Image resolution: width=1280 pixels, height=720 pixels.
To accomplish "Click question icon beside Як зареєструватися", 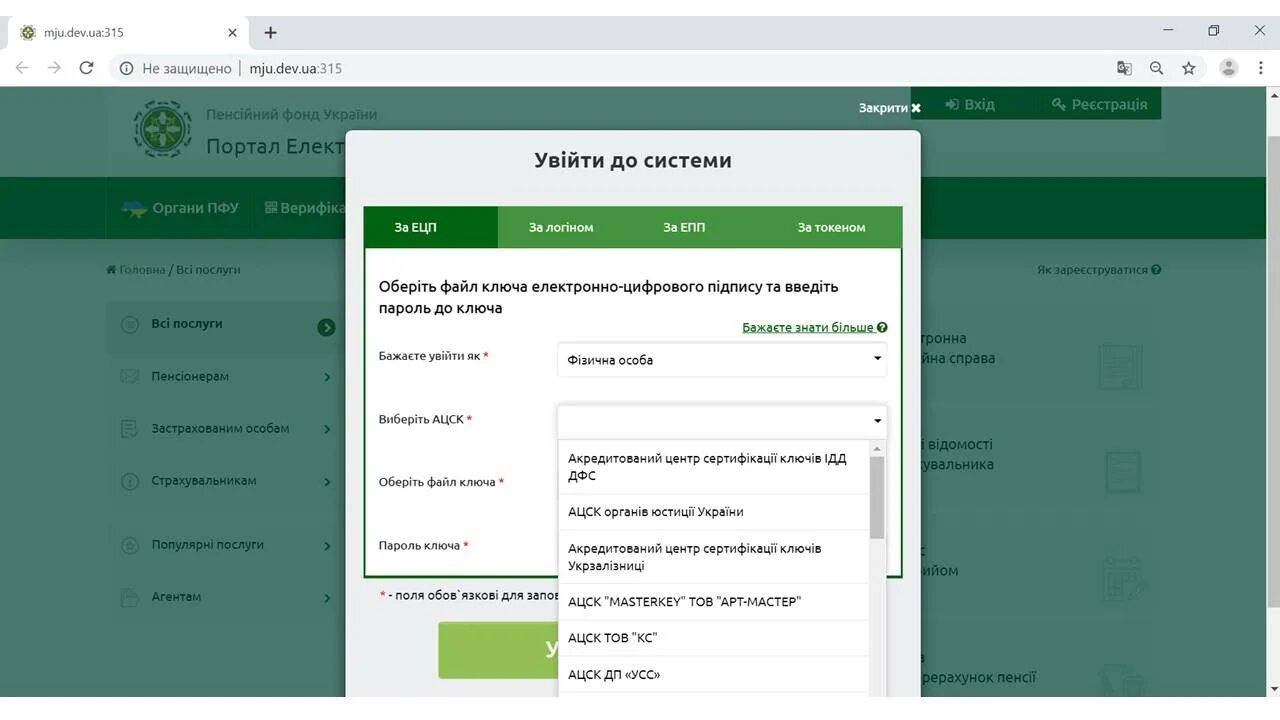I will pos(1156,270).
